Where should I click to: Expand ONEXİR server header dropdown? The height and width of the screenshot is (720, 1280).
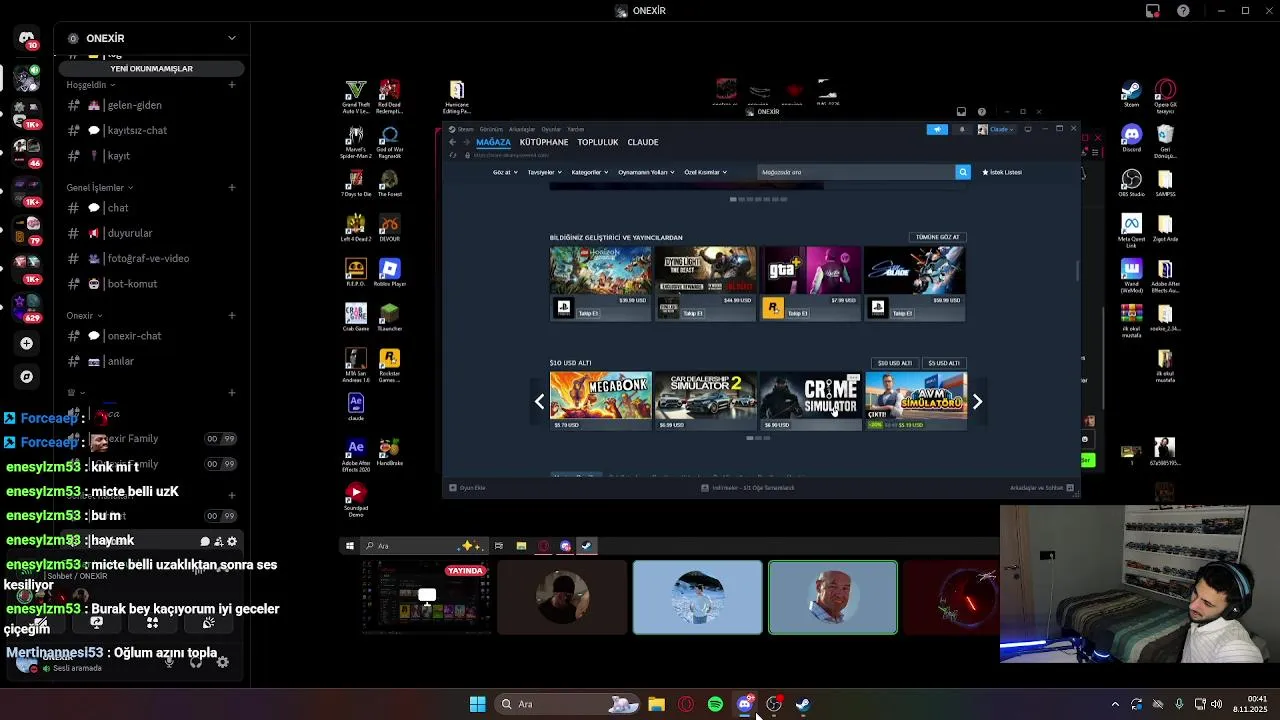232,38
